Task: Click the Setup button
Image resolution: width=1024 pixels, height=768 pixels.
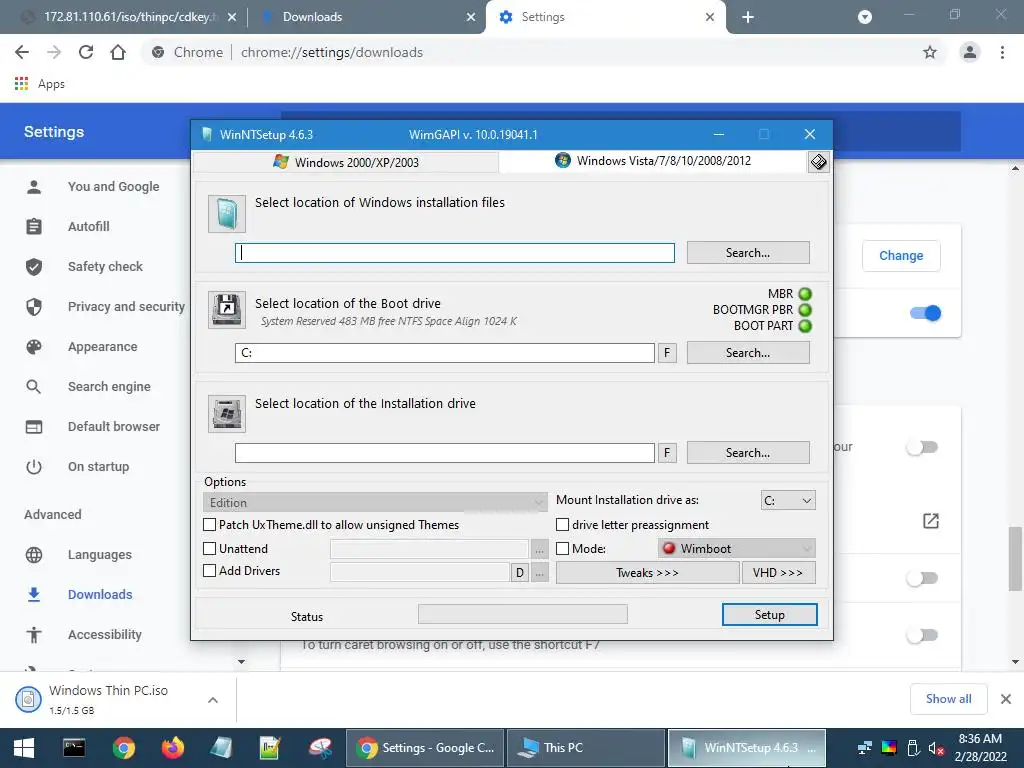Action: coord(769,615)
